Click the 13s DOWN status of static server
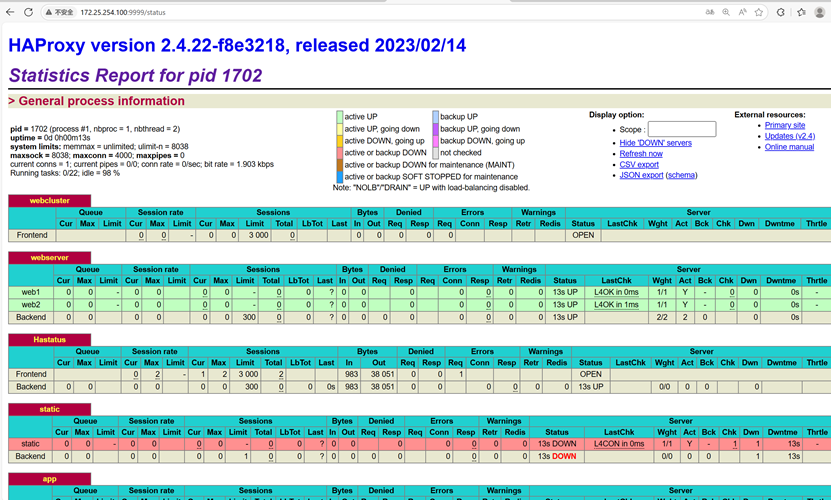Viewport: 831px width, 500px height. (557, 444)
